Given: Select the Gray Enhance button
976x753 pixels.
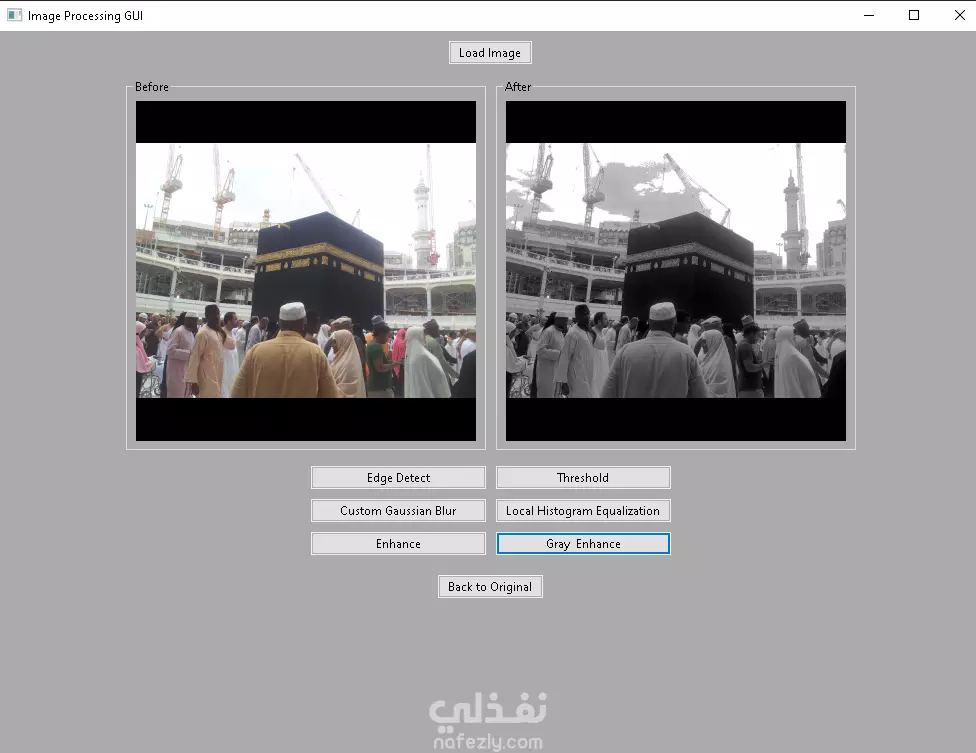Looking at the screenshot, I should coord(583,543).
